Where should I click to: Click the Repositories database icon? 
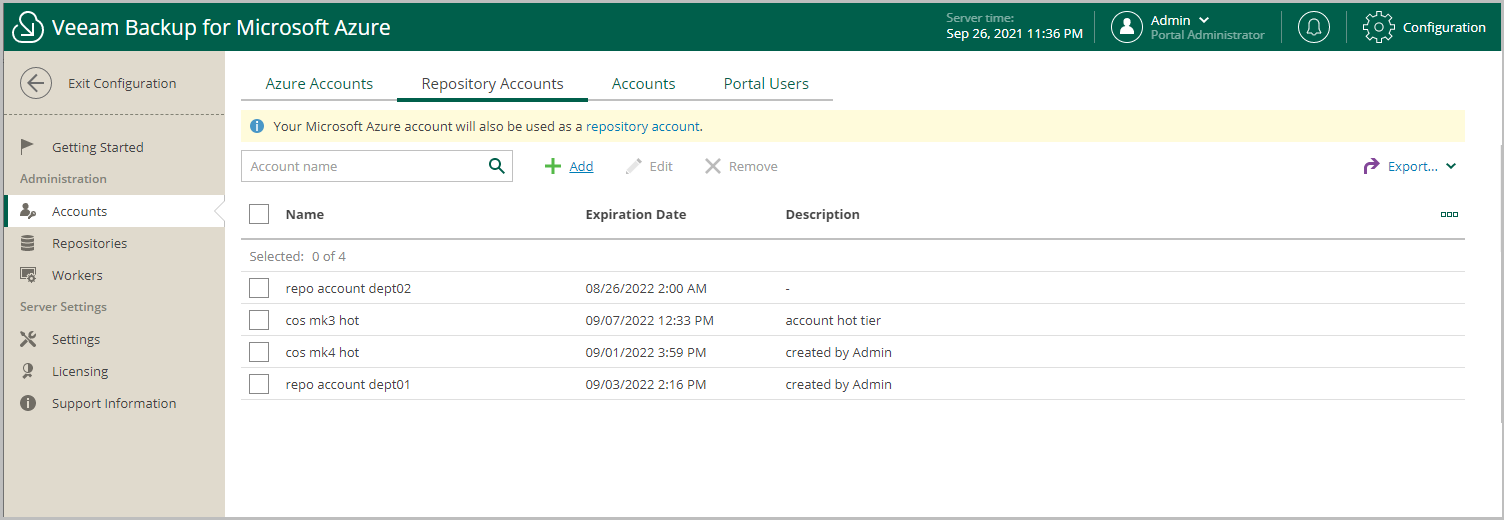tap(28, 243)
